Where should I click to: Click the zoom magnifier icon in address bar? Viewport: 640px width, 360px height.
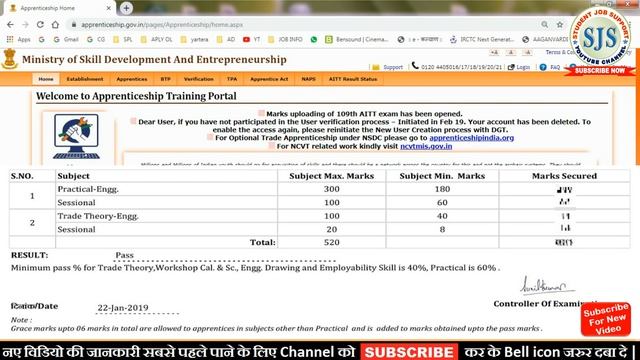coord(544,25)
